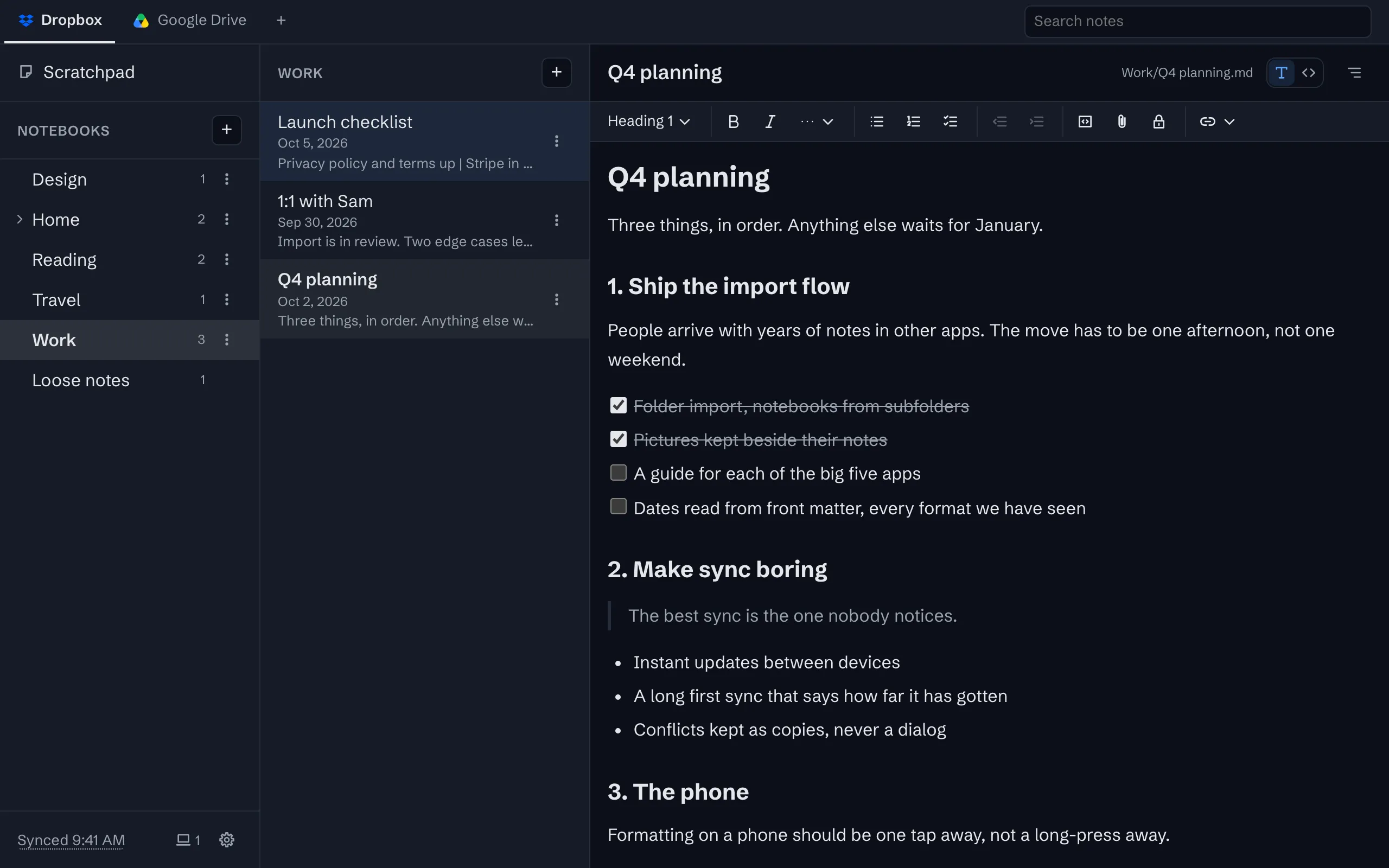The image size is (1389, 868).
Task: Toggle italic formatting in the toolbar
Action: click(770, 122)
